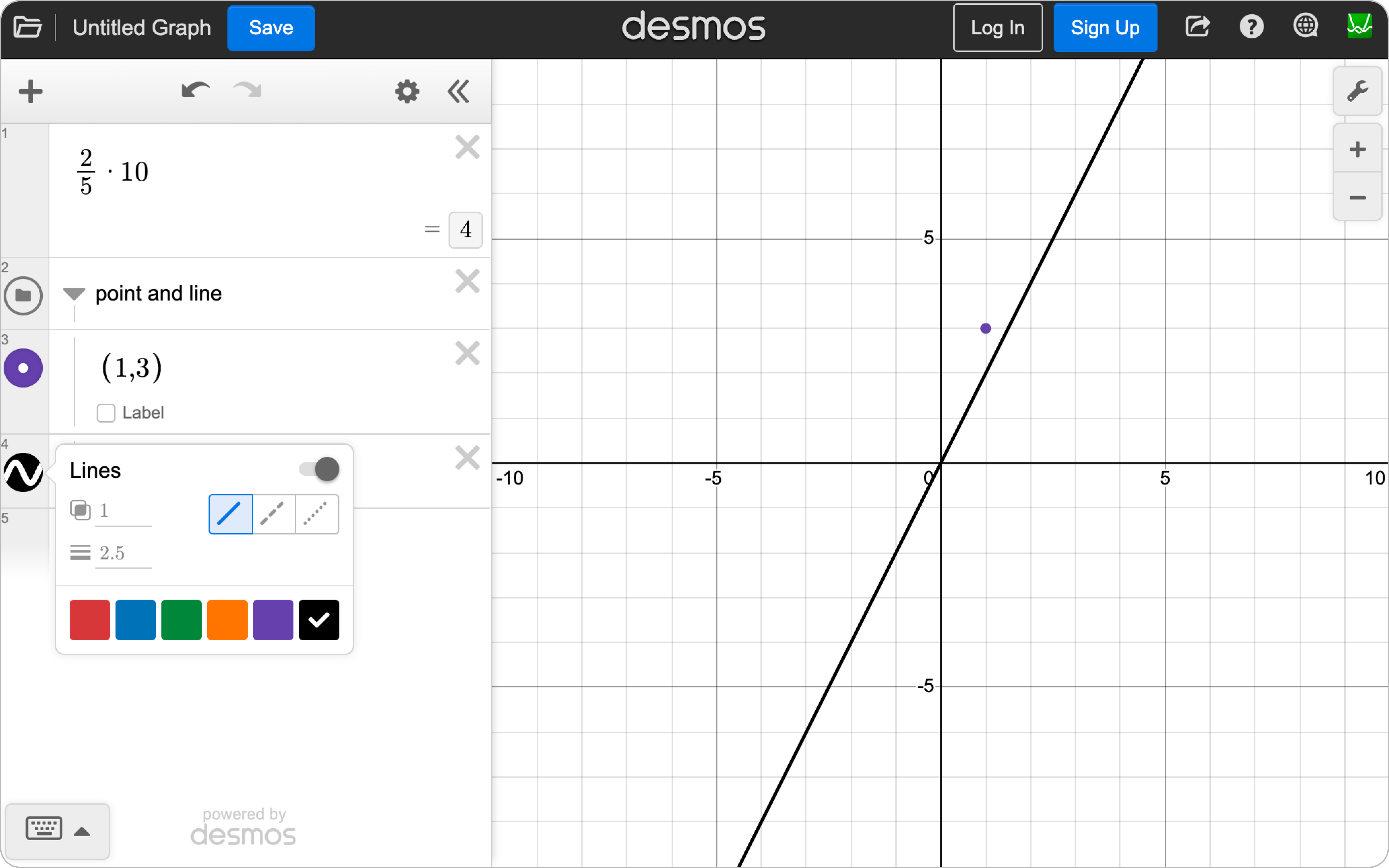
Task: Select the solid line style
Action: 230,514
